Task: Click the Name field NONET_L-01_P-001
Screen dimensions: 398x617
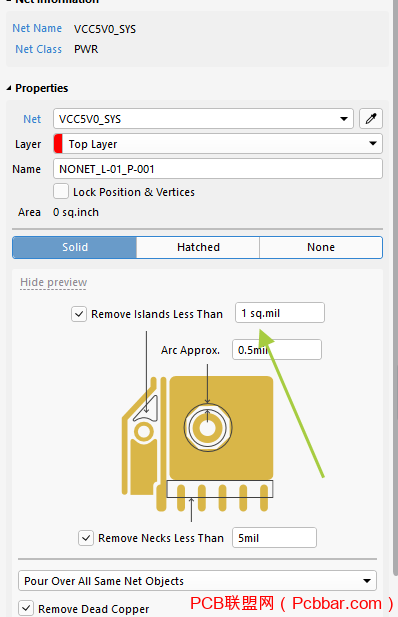Action: 218,169
